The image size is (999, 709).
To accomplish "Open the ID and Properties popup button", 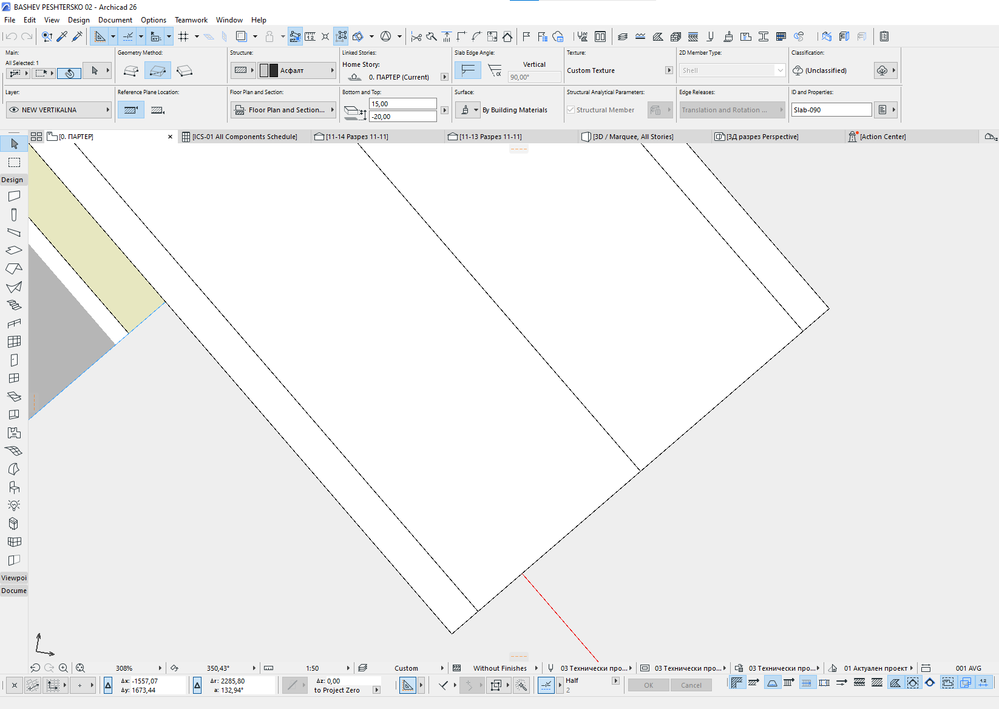I will click(x=886, y=110).
